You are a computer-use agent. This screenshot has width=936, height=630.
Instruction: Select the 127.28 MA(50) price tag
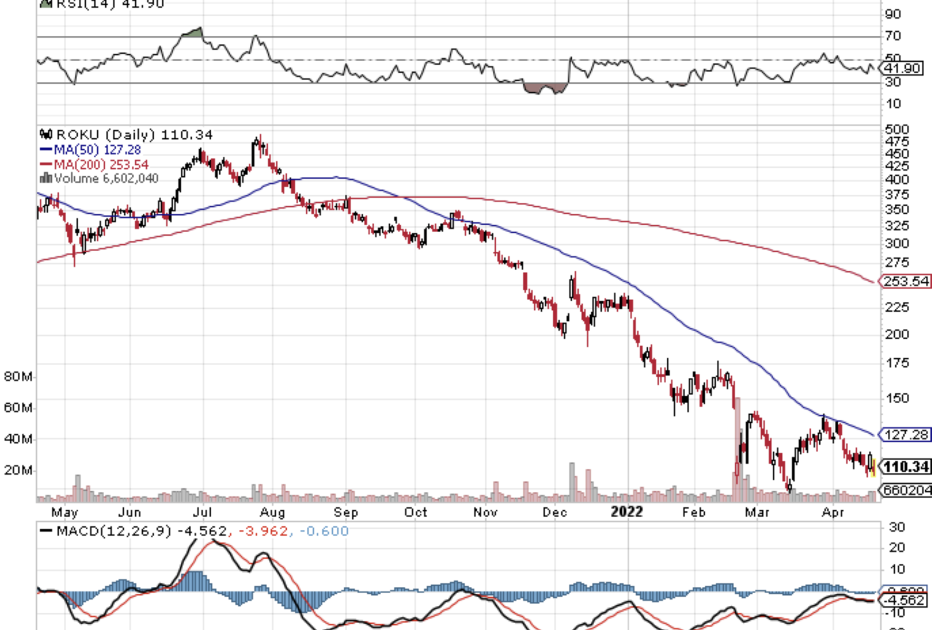pyautogui.click(x=907, y=435)
